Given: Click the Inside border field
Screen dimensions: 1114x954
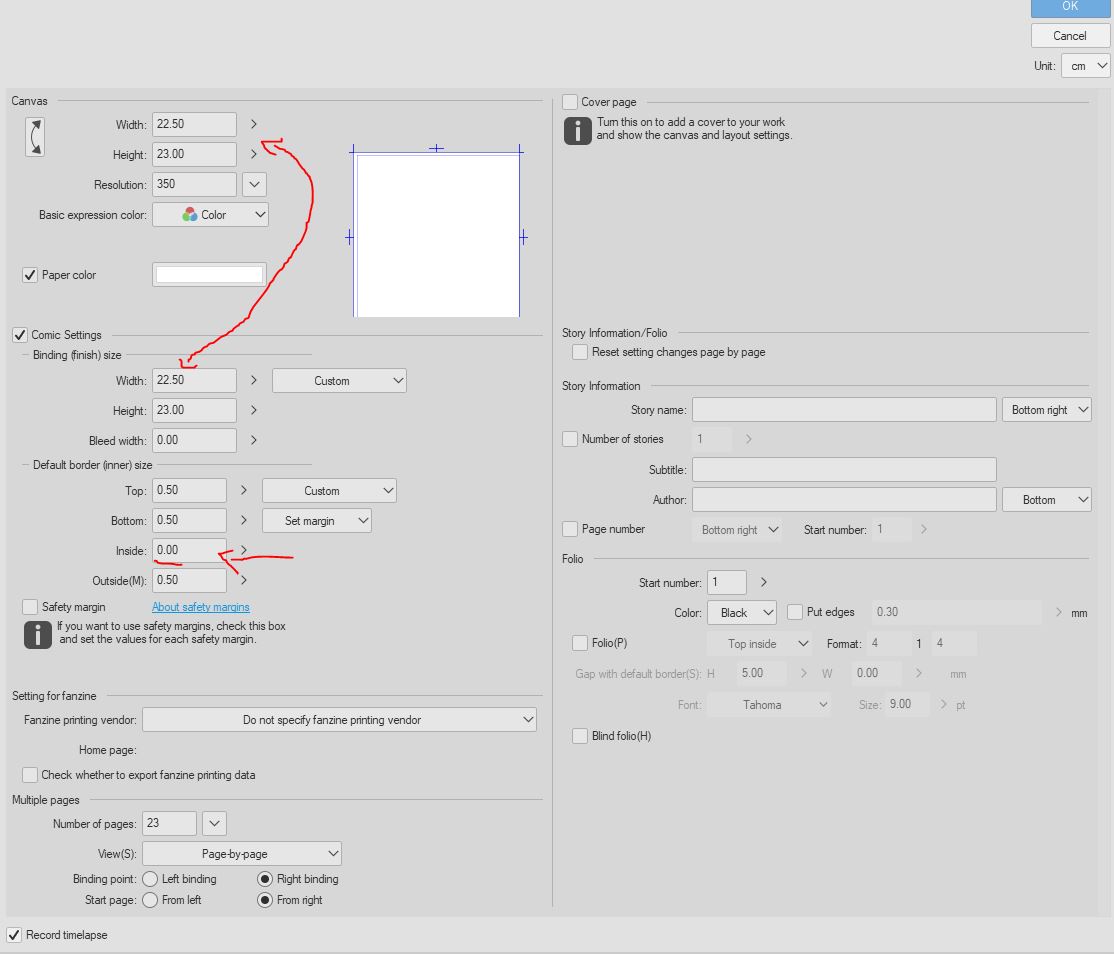Looking at the screenshot, I should (189, 550).
